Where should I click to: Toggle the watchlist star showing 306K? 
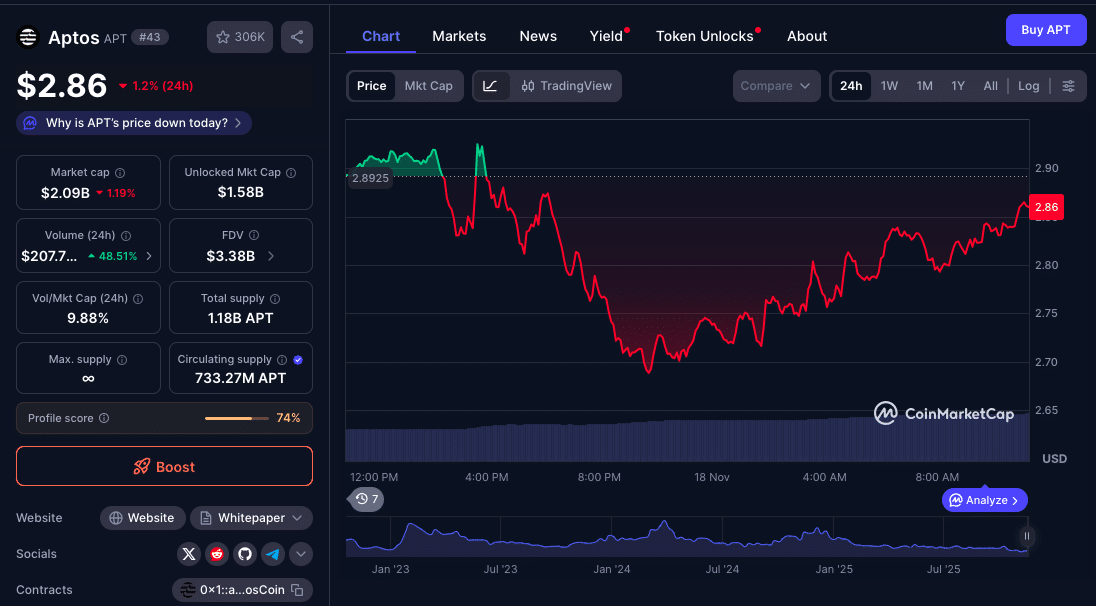click(x=239, y=37)
